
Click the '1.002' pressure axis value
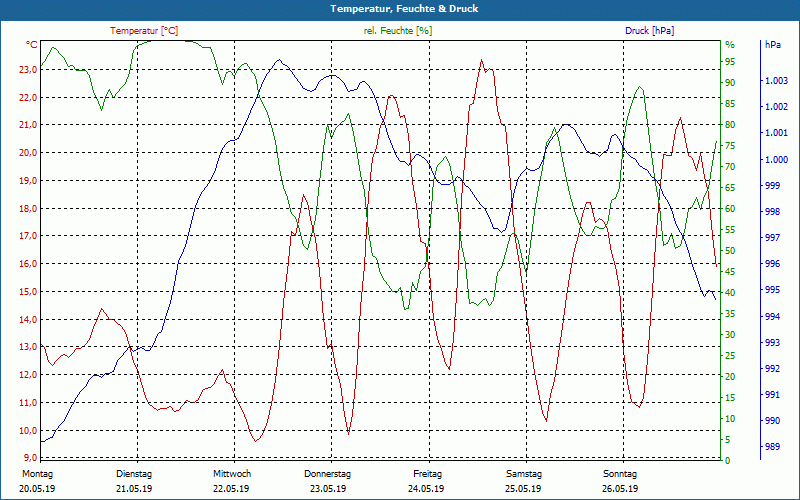point(777,107)
